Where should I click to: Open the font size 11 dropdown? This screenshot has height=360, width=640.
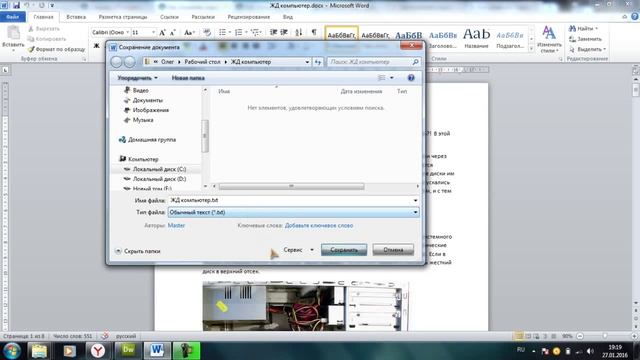click(x=153, y=32)
